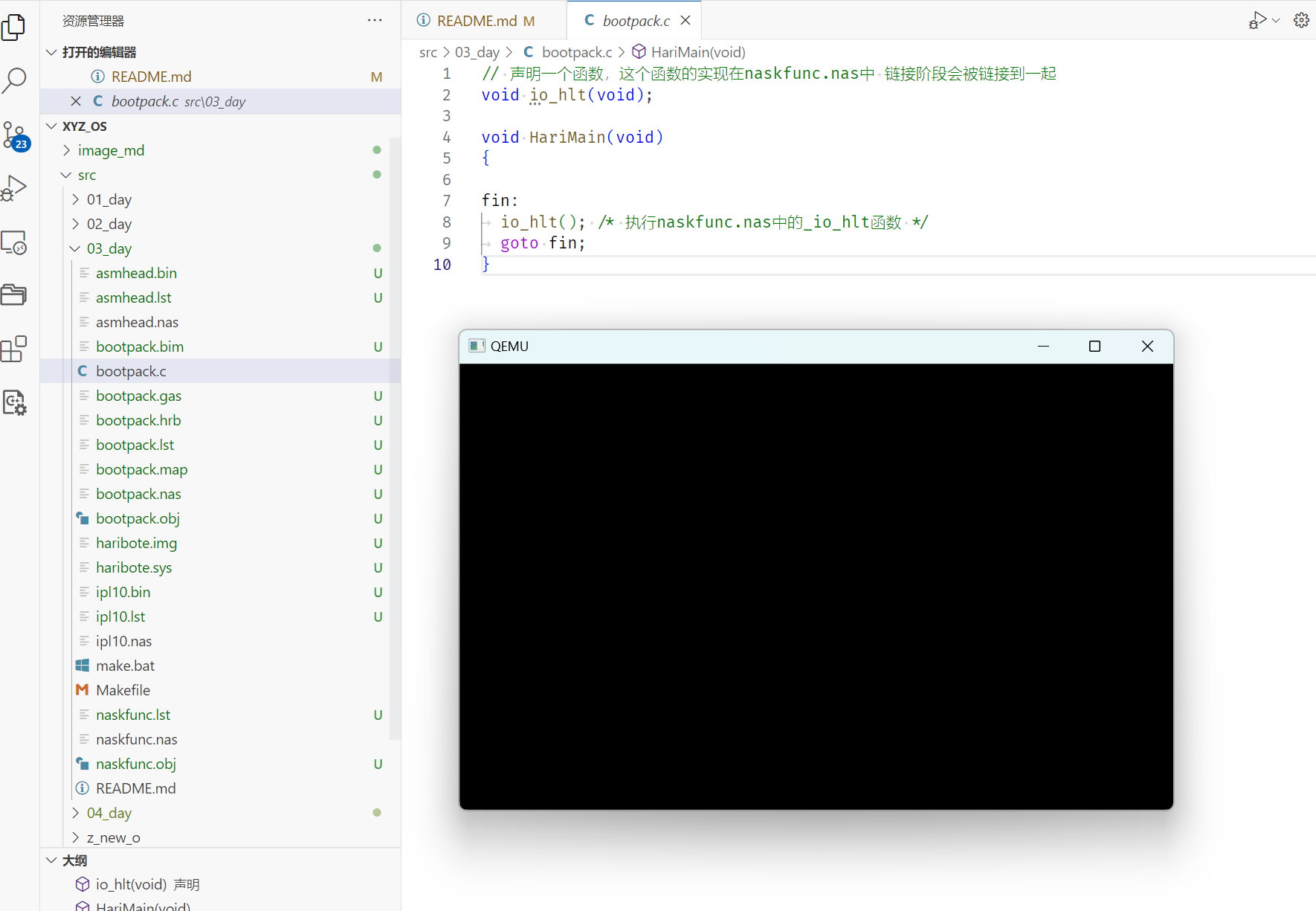Maximize the QEMU window
Viewport: 1316px width, 911px height.
click(x=1094, y=346)
